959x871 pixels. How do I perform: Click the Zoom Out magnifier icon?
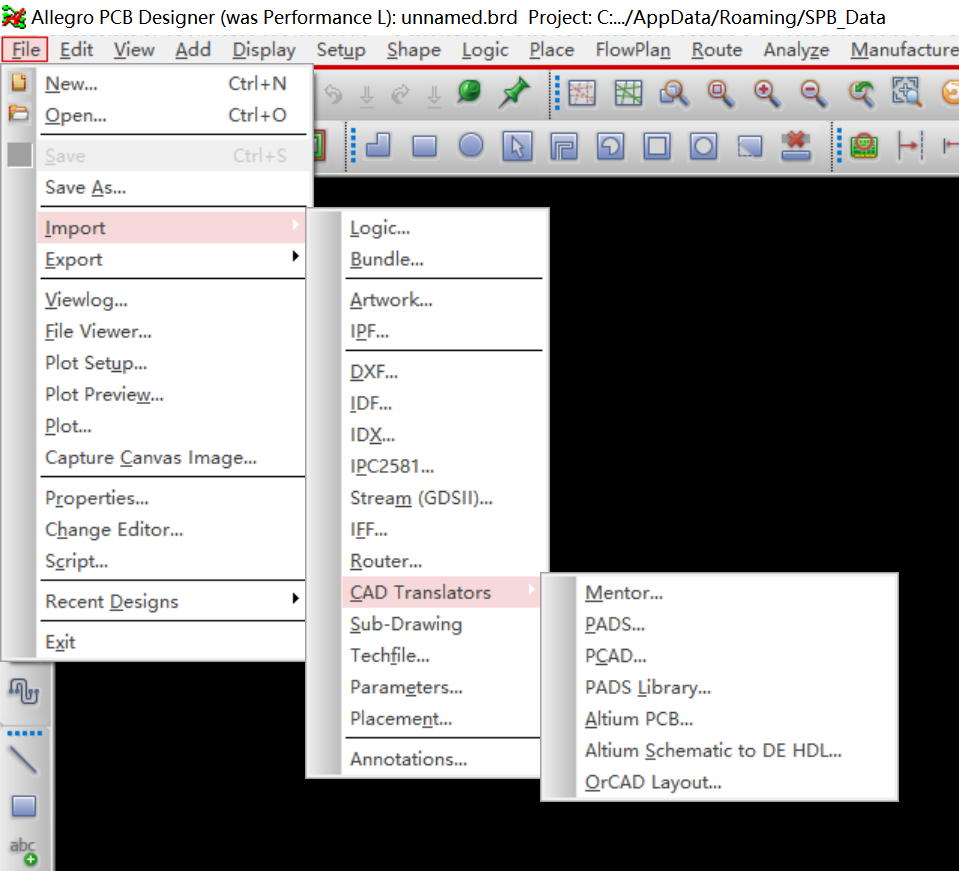[813, 94]
